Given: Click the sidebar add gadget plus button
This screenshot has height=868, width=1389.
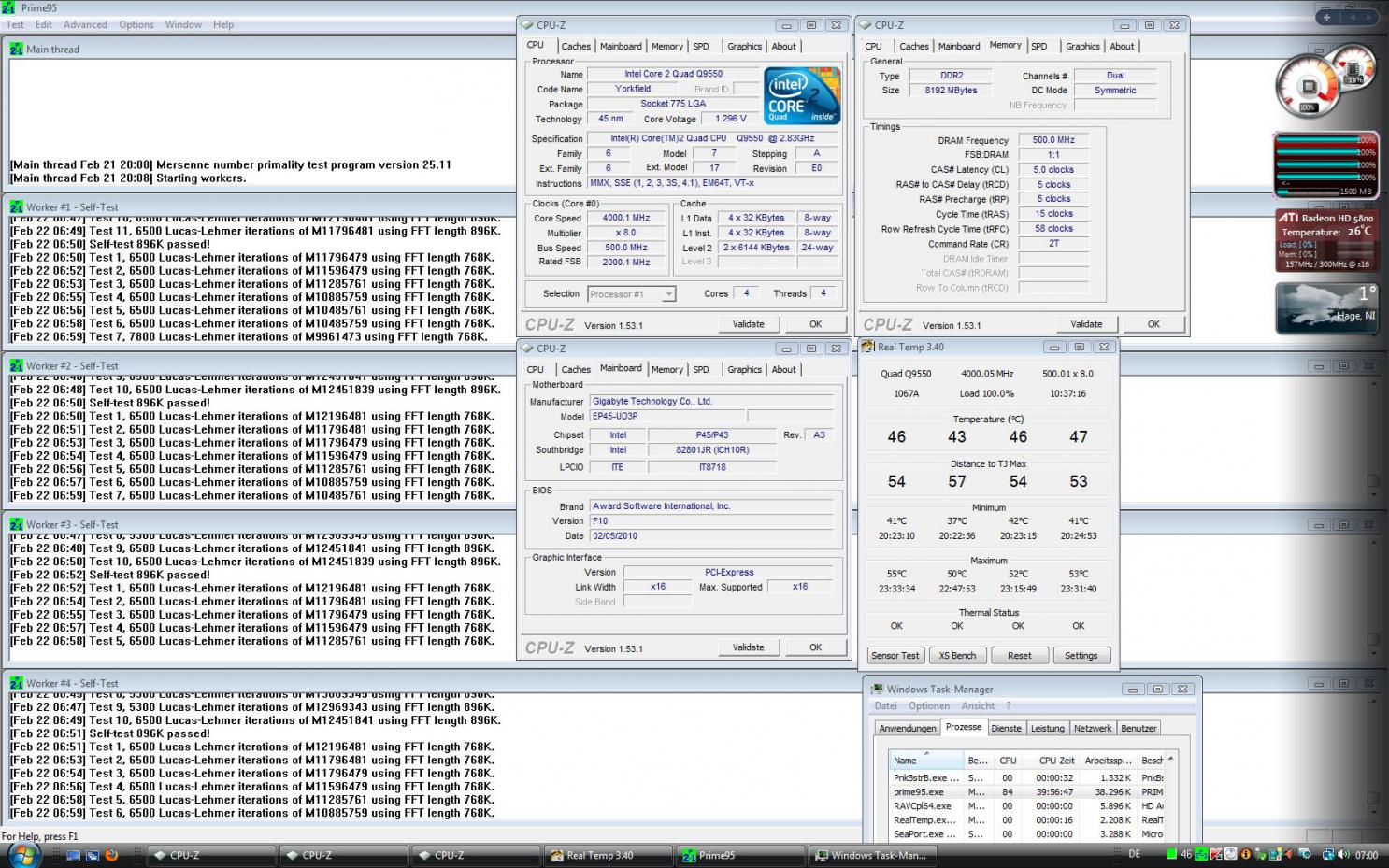Looking at the screenshot, I should click(1326, 17).
